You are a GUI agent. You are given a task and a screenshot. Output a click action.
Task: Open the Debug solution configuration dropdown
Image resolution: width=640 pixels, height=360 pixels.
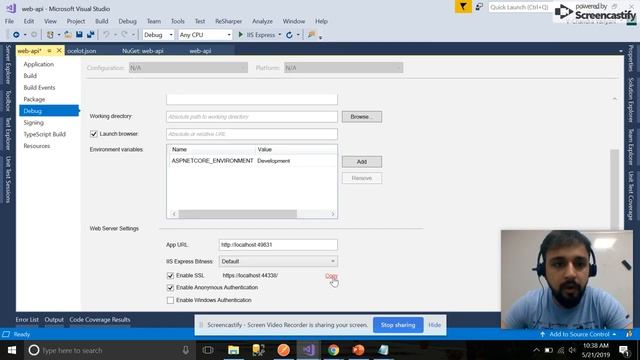158,35
